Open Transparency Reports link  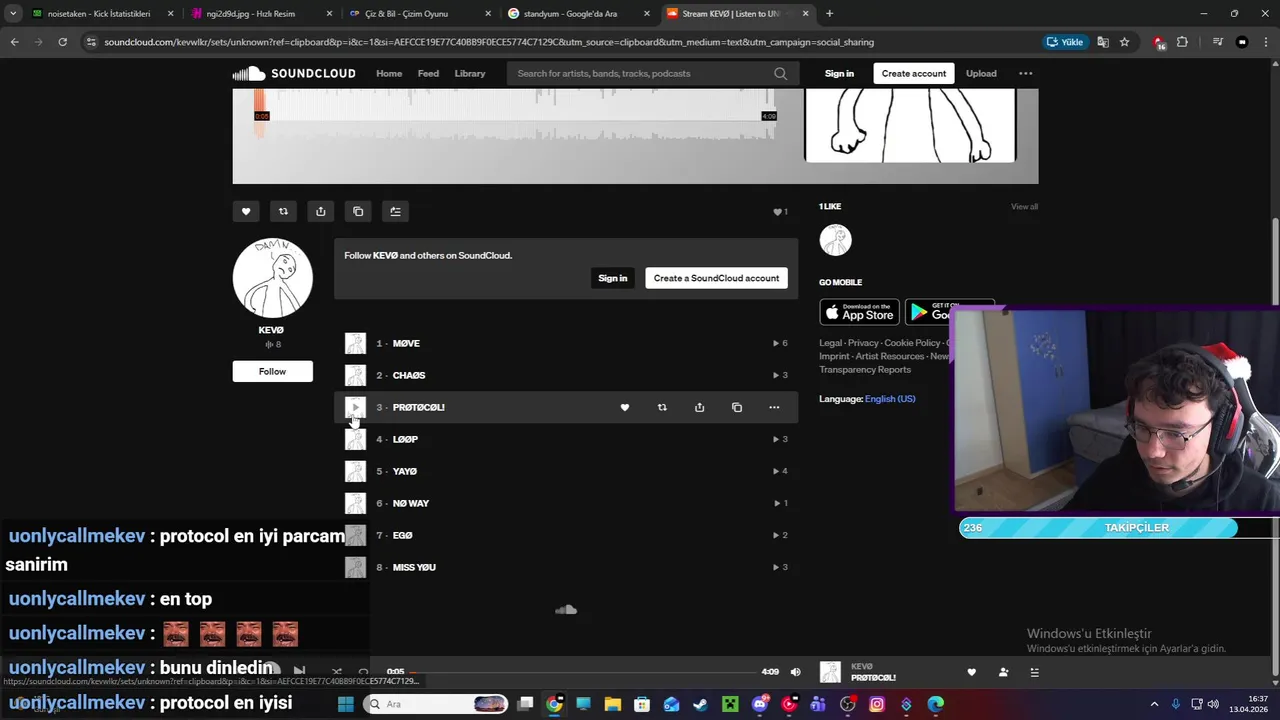[865, 369]
